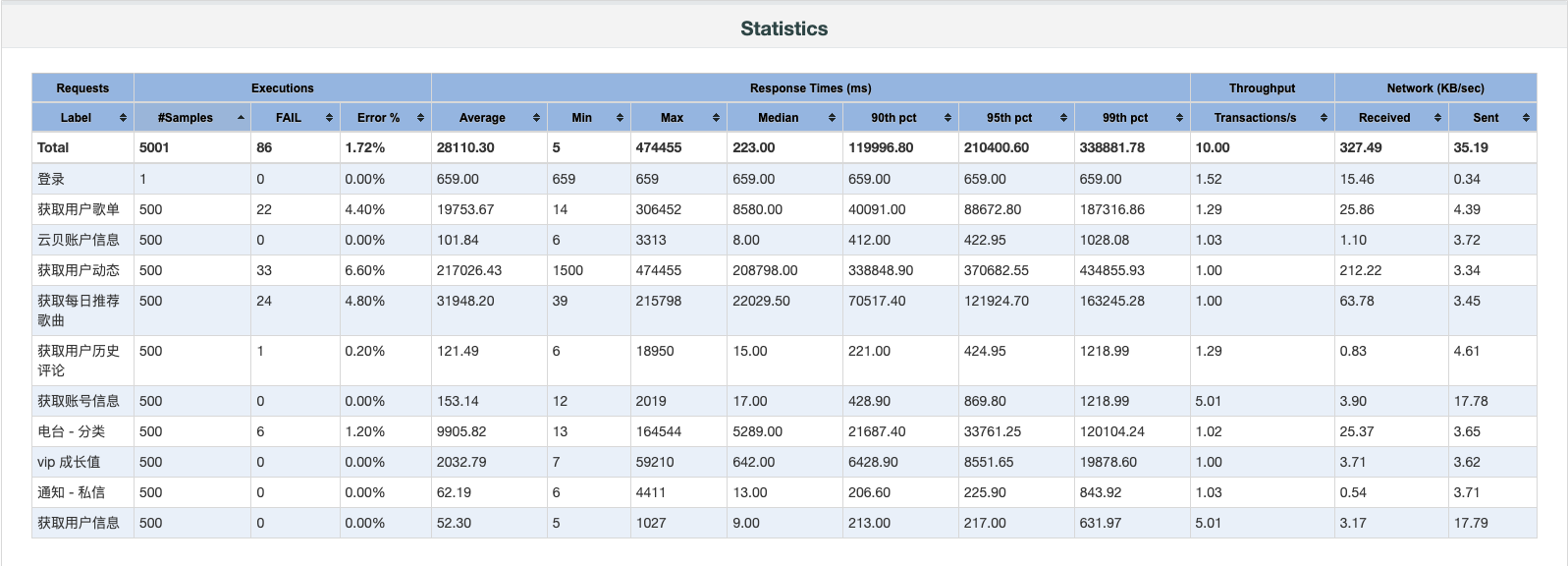Click the max value 306452

[x=659, y=209]
